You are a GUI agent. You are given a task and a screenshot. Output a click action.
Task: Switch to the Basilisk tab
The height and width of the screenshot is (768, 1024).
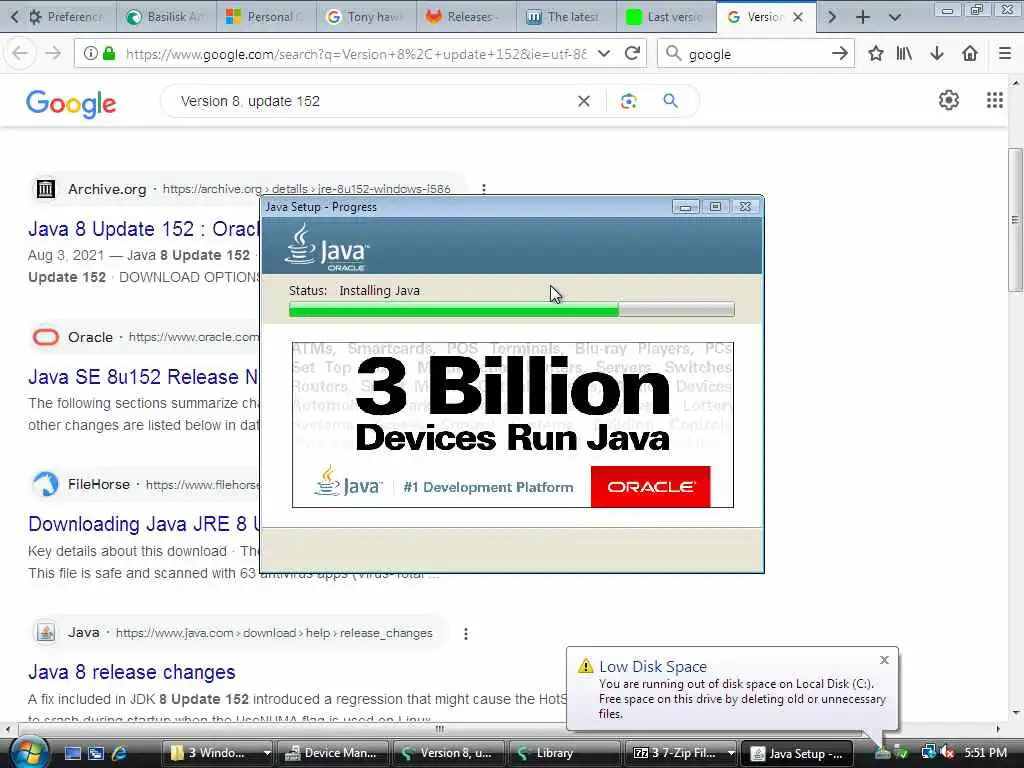coord(167,17)
